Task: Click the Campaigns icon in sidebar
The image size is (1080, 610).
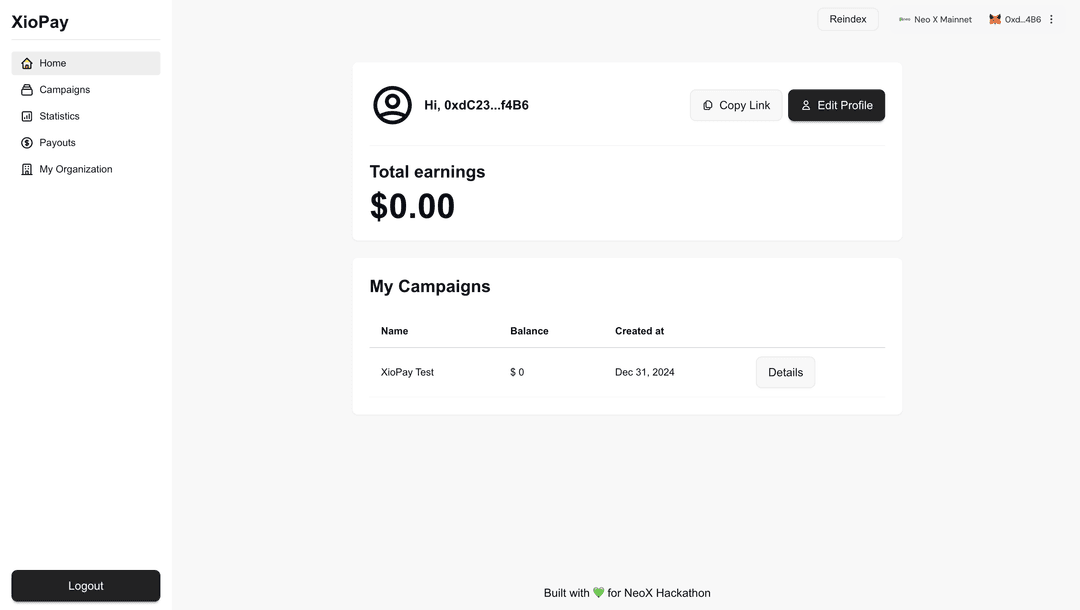Action: pos(27,90)
